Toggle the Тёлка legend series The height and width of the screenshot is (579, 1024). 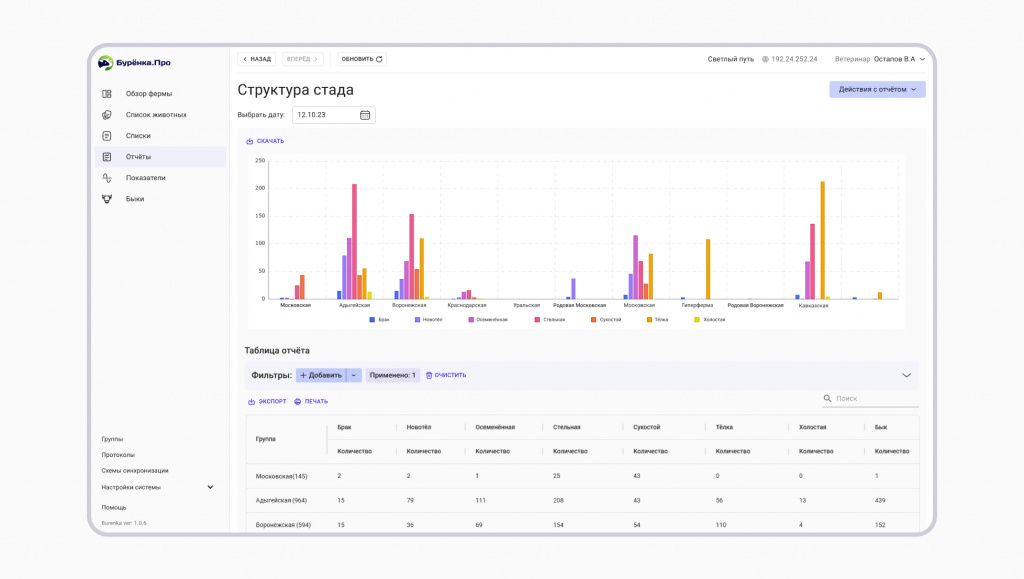[x=657, y=320]
